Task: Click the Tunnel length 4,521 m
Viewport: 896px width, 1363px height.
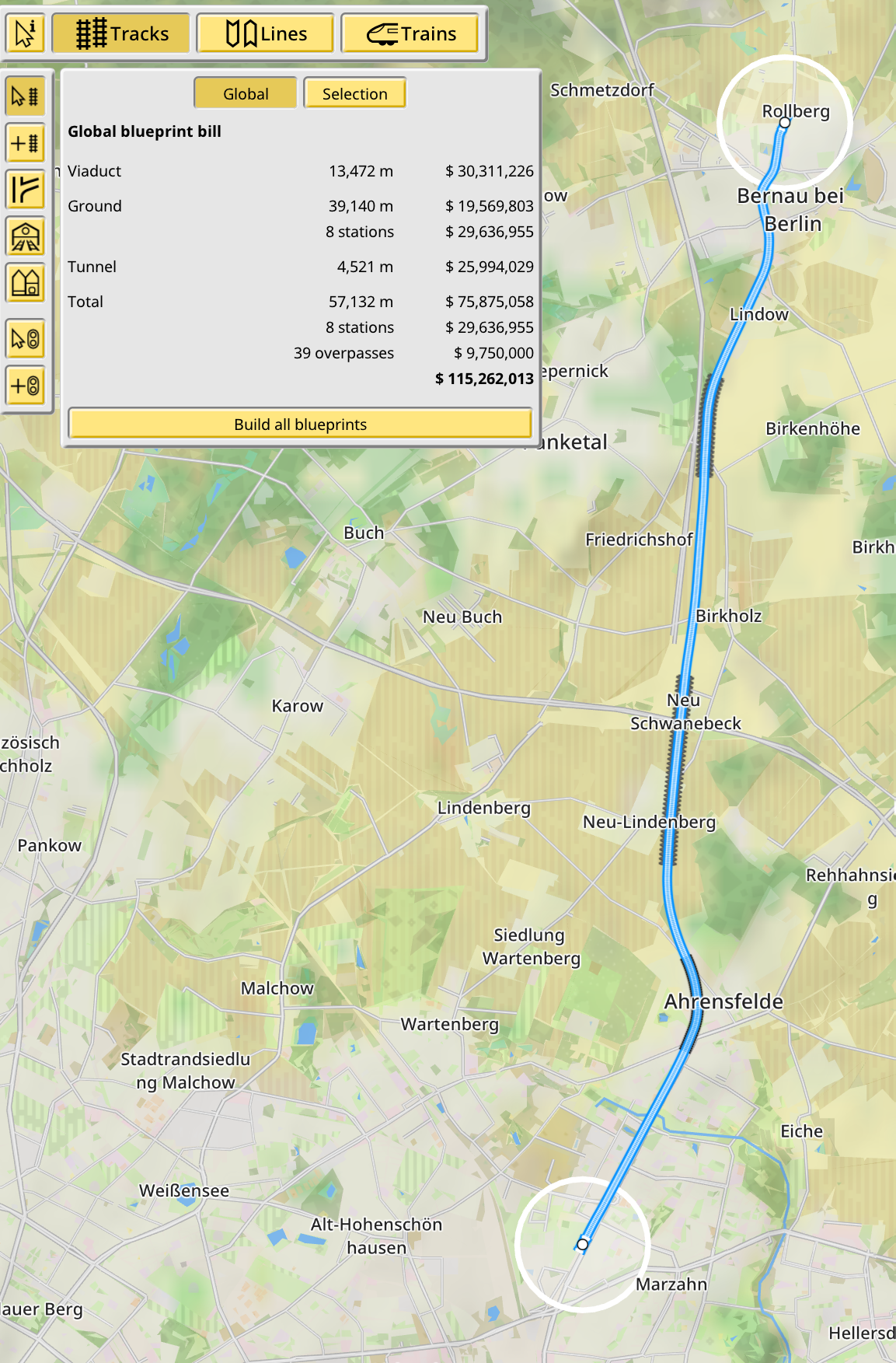Action: click(365, 267)
